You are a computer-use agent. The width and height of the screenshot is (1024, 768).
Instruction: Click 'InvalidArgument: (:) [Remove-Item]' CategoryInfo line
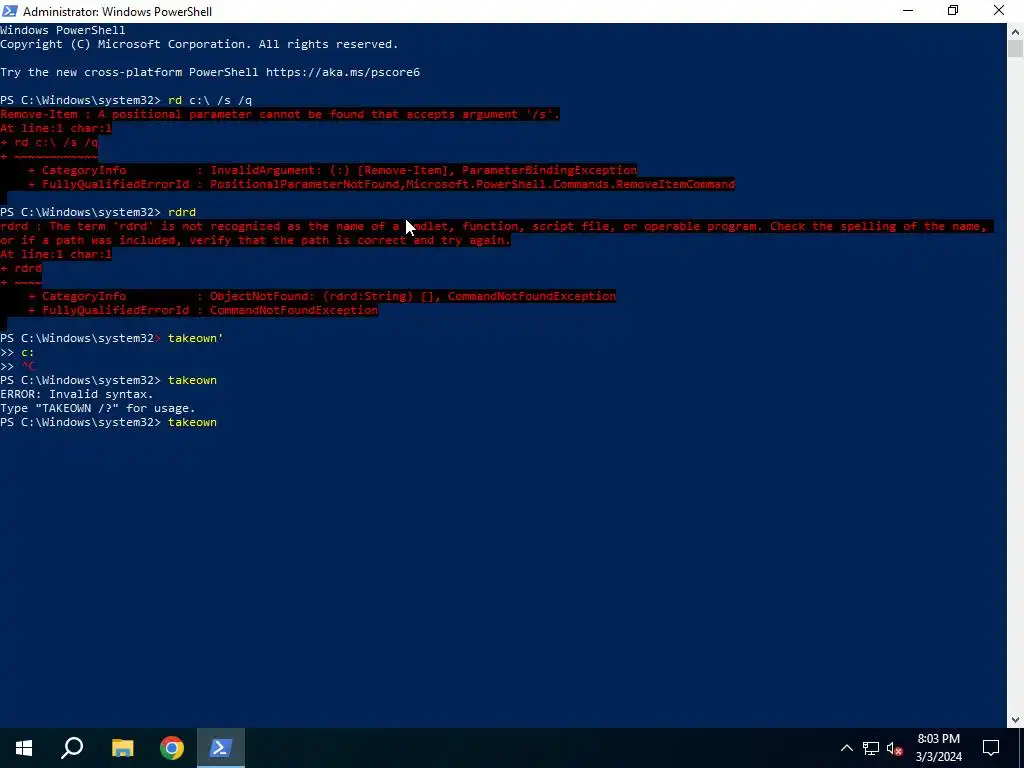(332, 170)
